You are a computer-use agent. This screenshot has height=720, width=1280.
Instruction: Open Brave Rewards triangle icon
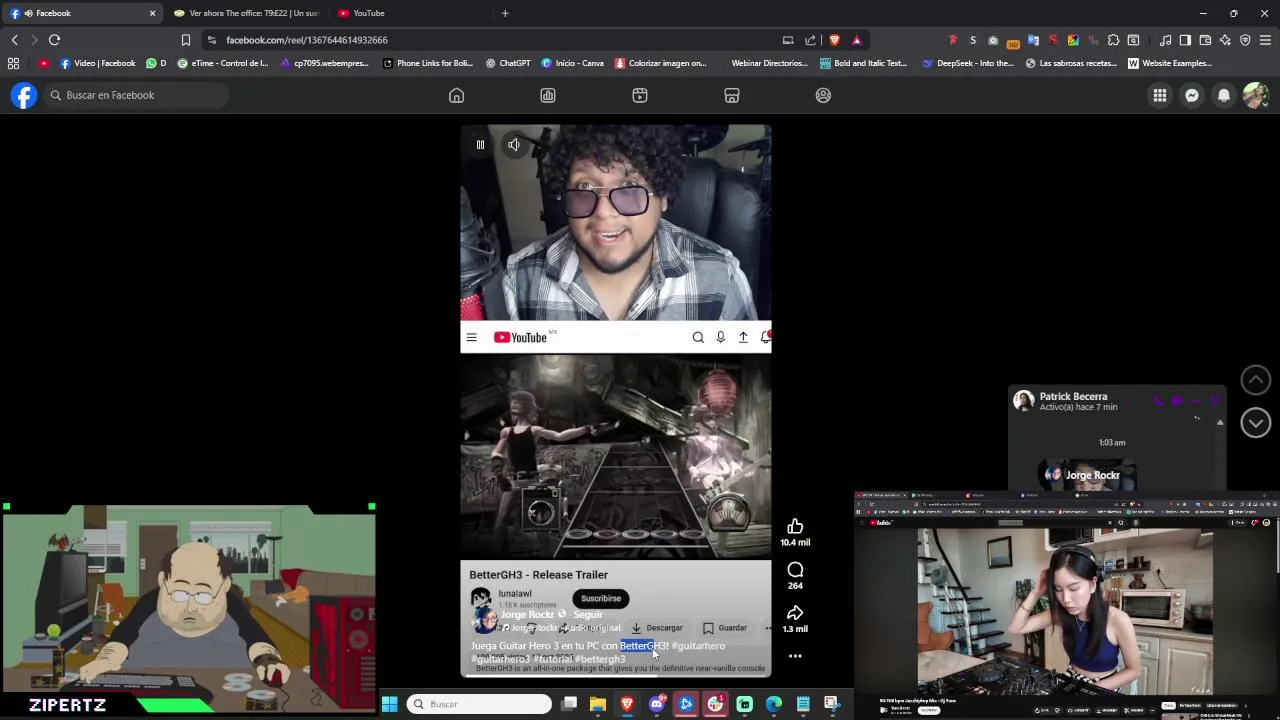coord(857,40)
